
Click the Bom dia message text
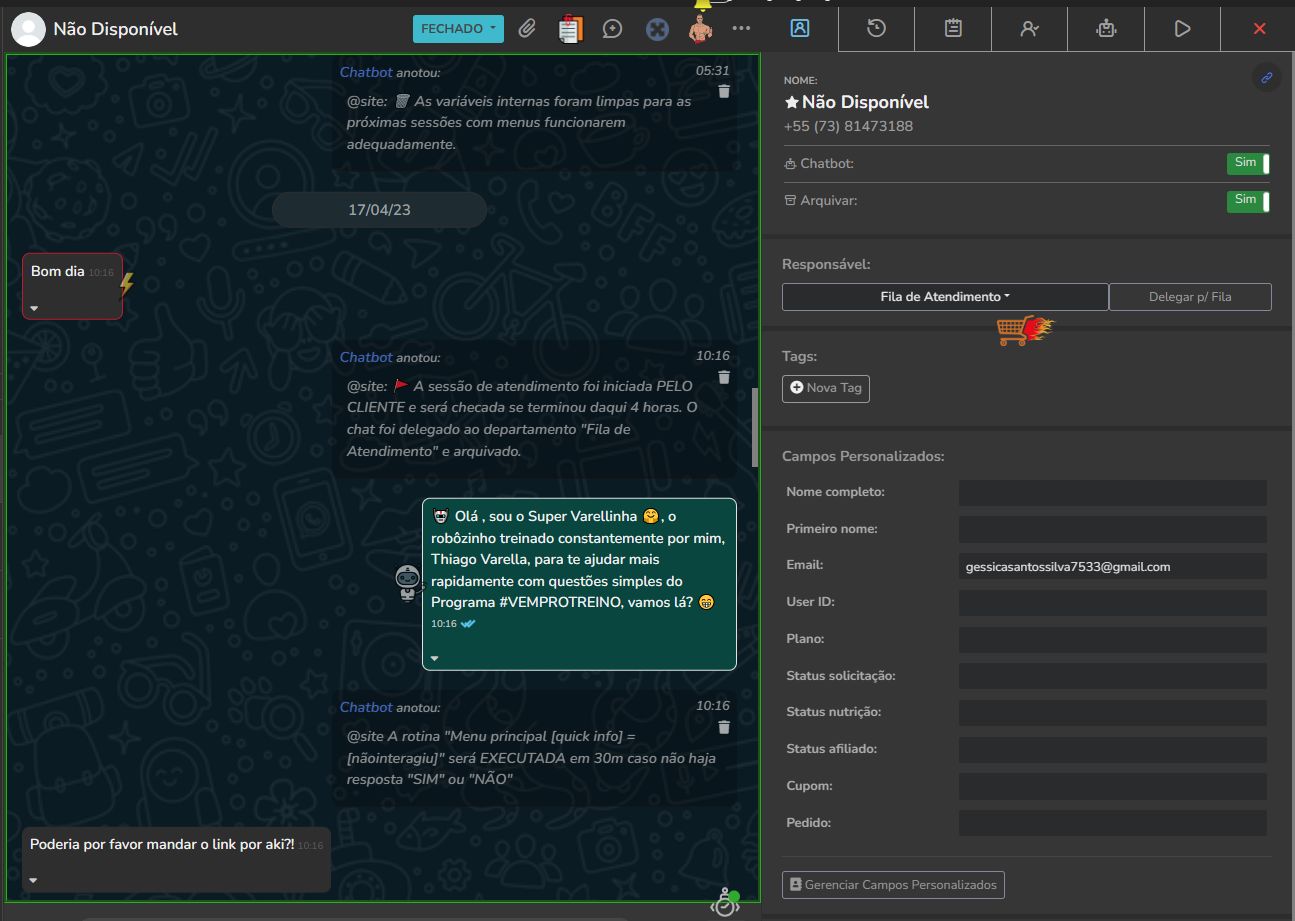click(x=57, y=271)
